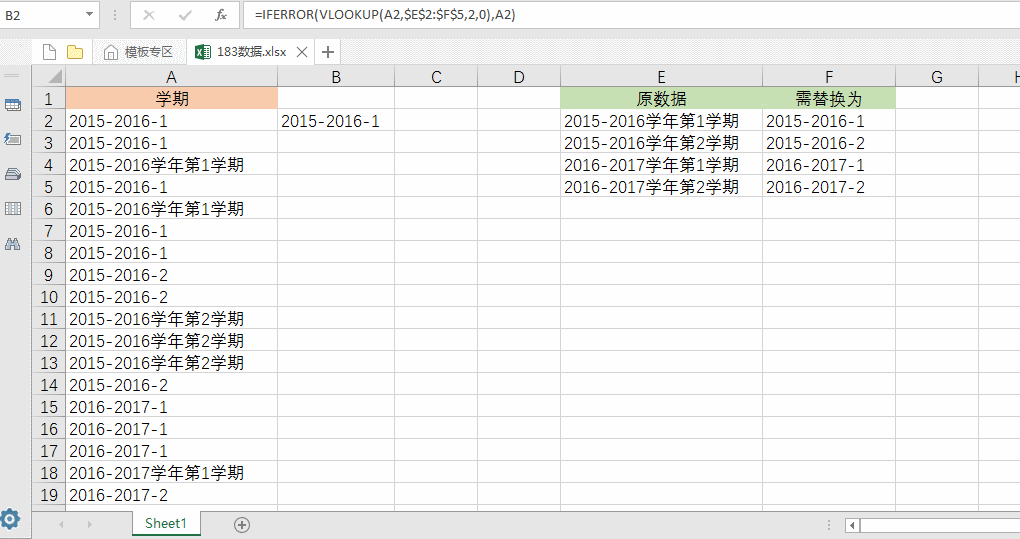Select column G header
The image size is (1020, 539).
pyautogui.click(x=937, y=77)
